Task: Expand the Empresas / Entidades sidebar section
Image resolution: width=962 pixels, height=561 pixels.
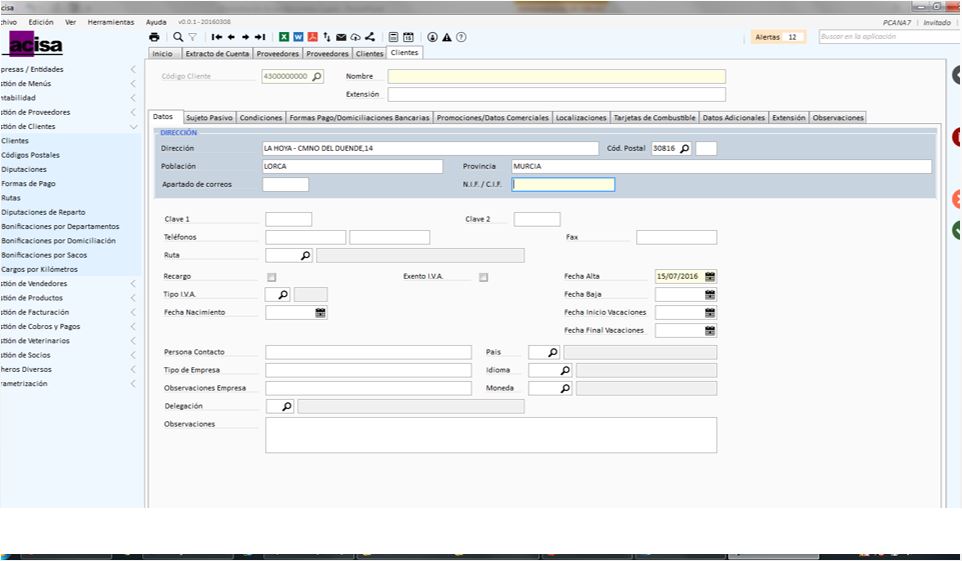Action: tap(133, 69)
